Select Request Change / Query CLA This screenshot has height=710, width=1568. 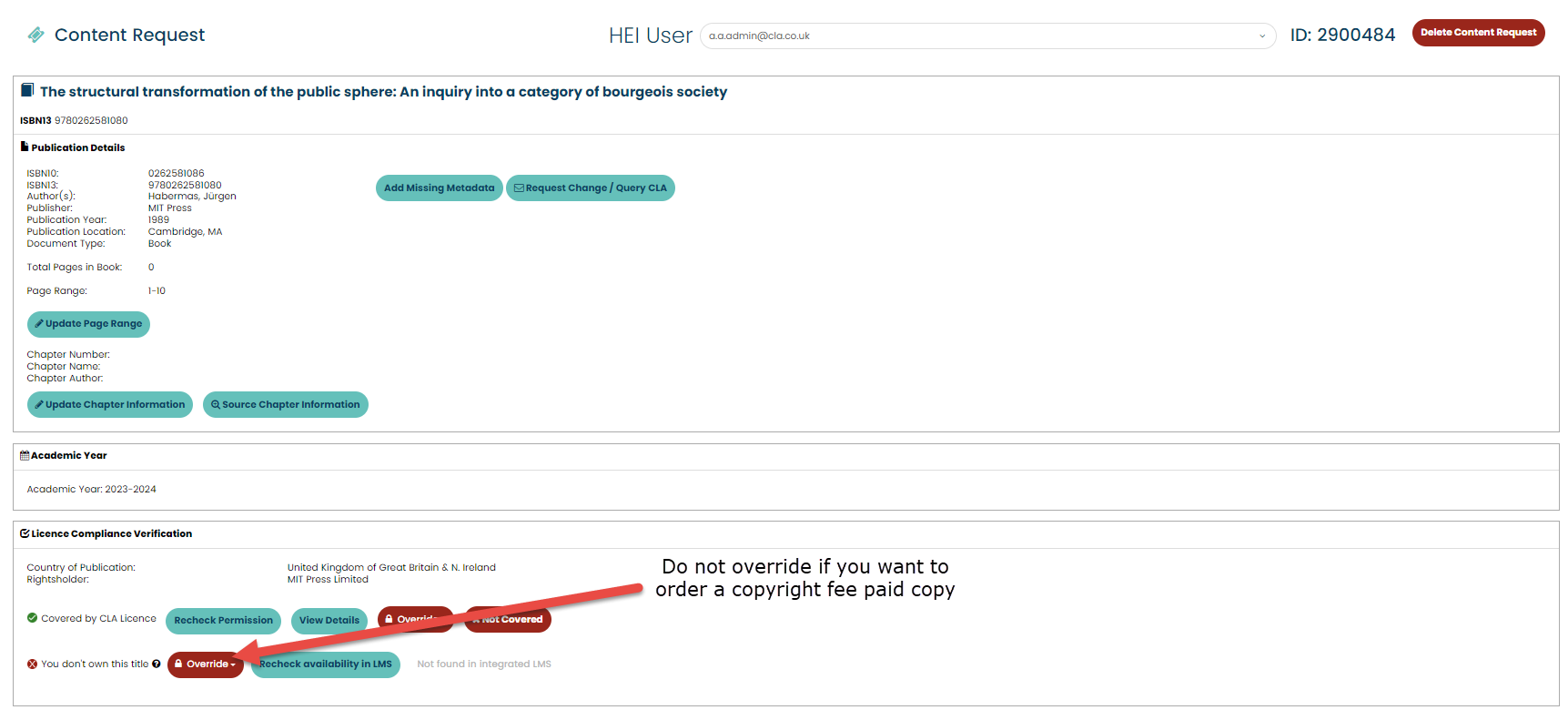pos(590,188)
